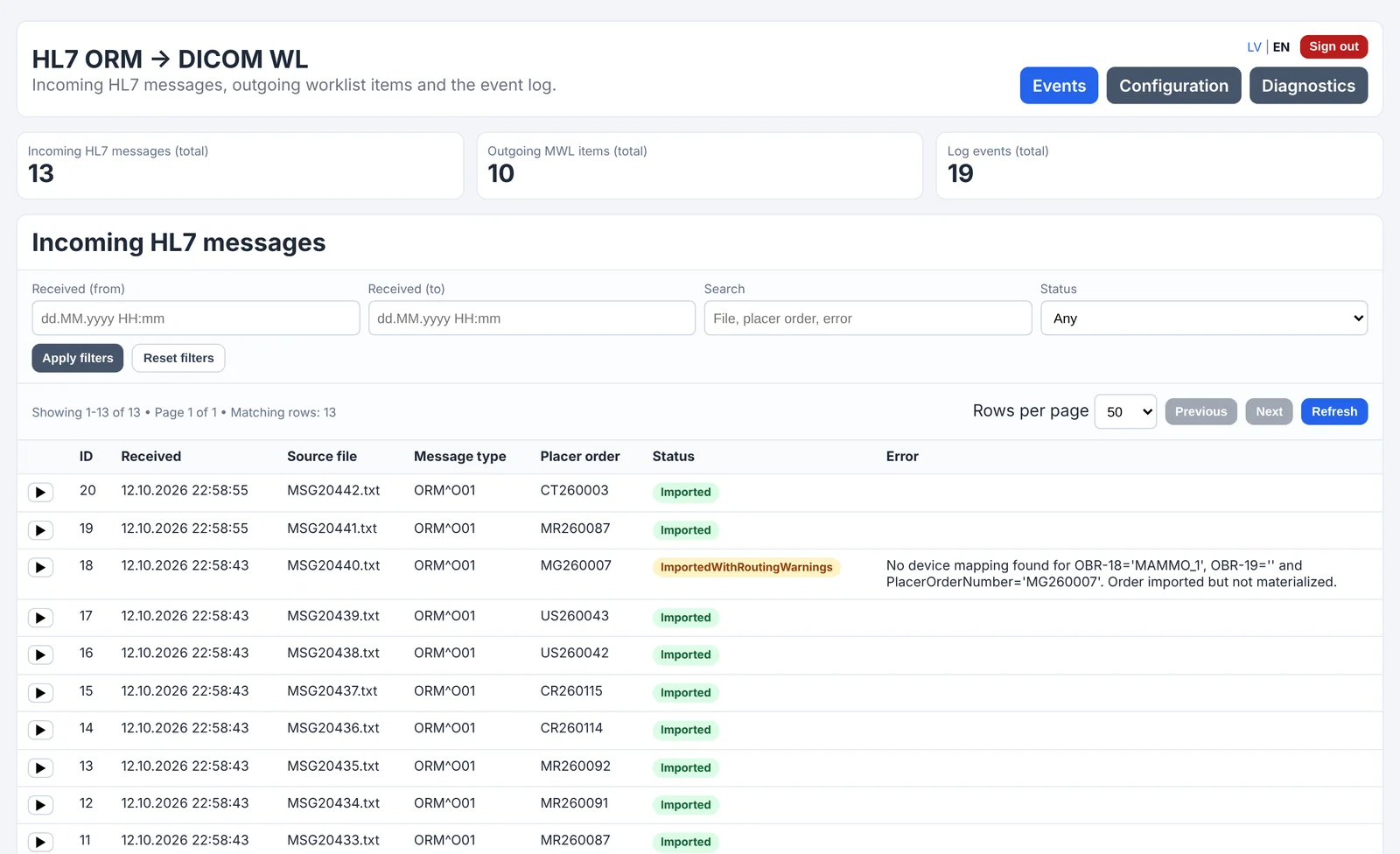1400x854 pixels.
Task: Refresh the incoming messages table
Action: [1333, 412]
